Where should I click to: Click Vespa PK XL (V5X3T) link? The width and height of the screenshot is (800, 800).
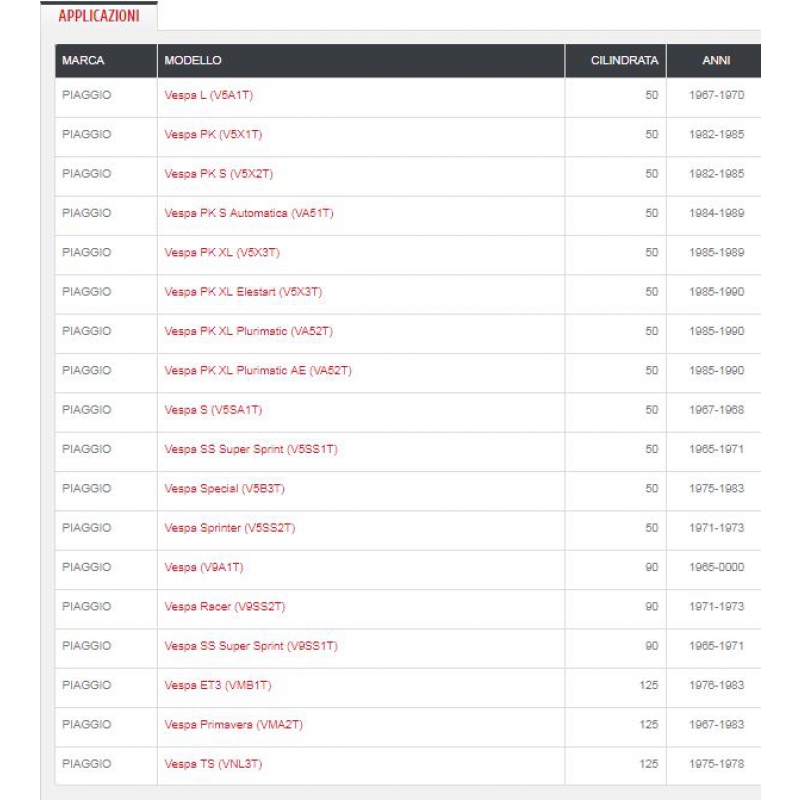click(221, 253)
